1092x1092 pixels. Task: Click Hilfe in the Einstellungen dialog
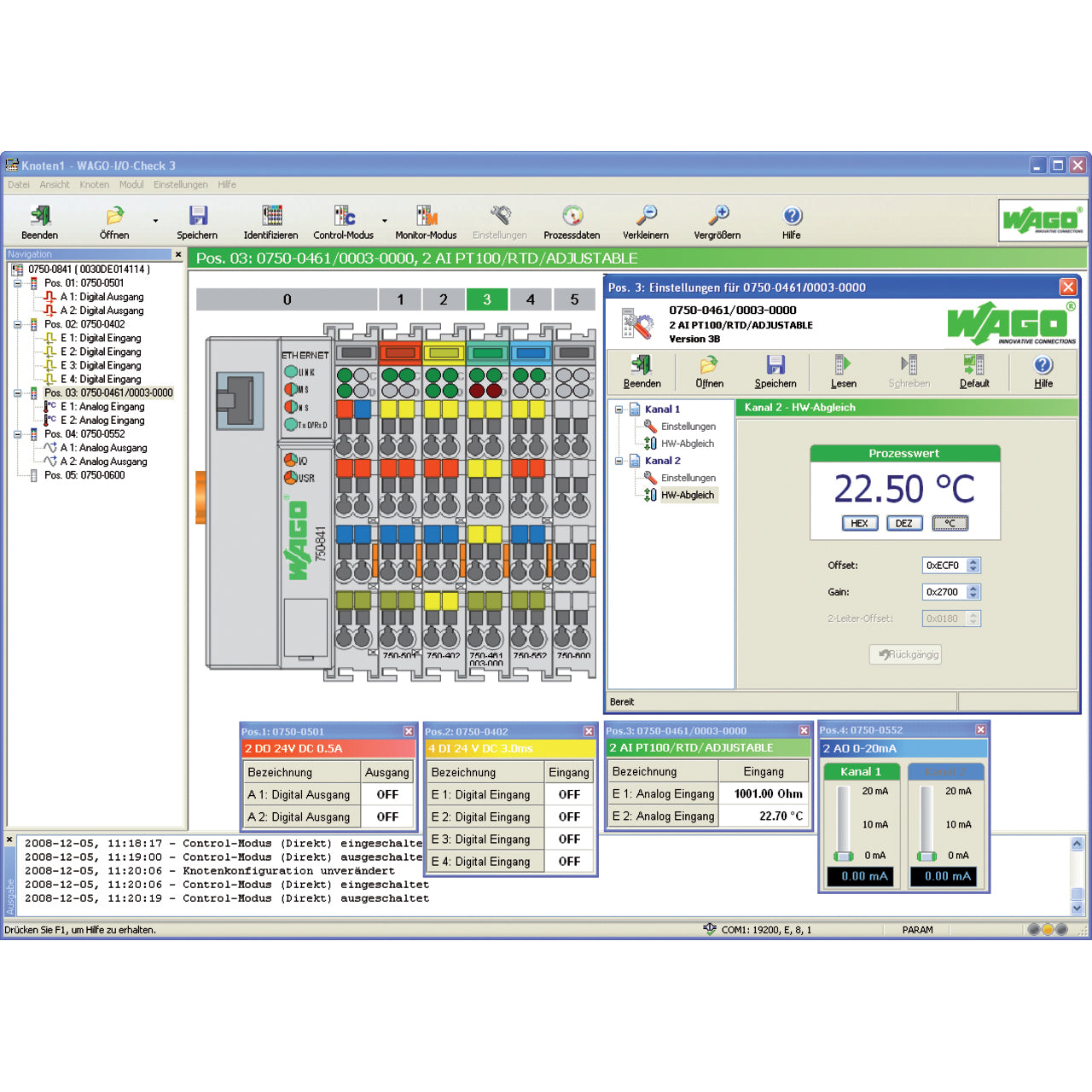pos(1043,372)
